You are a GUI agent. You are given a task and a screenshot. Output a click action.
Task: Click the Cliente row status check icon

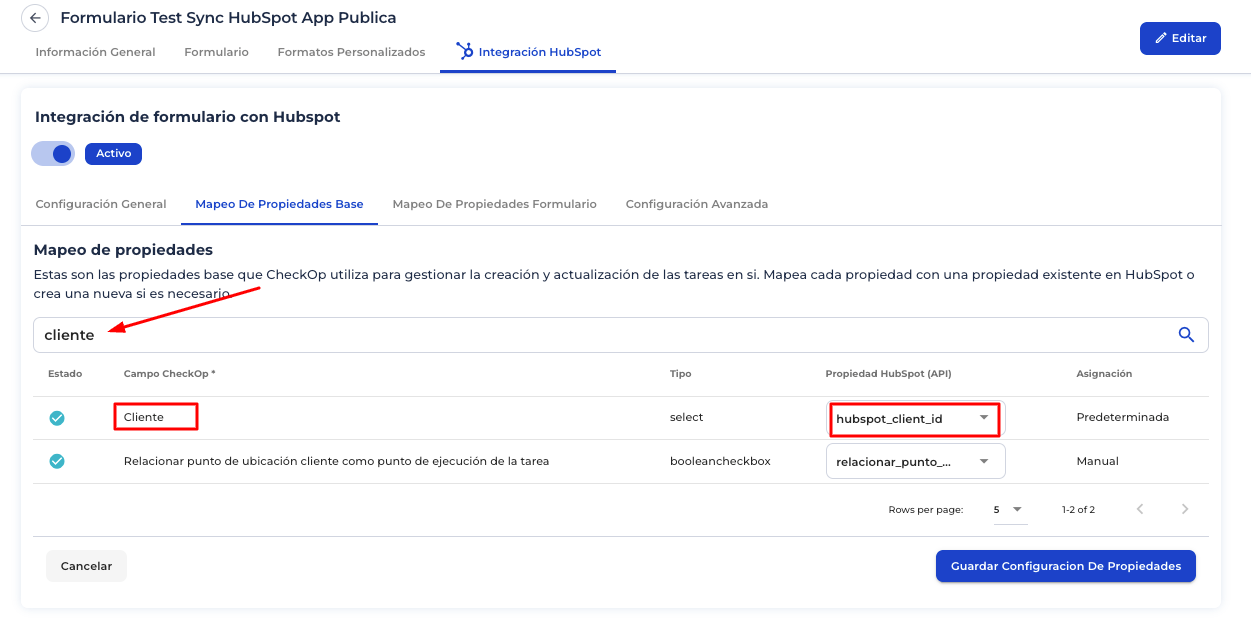[x=57, y=418]
